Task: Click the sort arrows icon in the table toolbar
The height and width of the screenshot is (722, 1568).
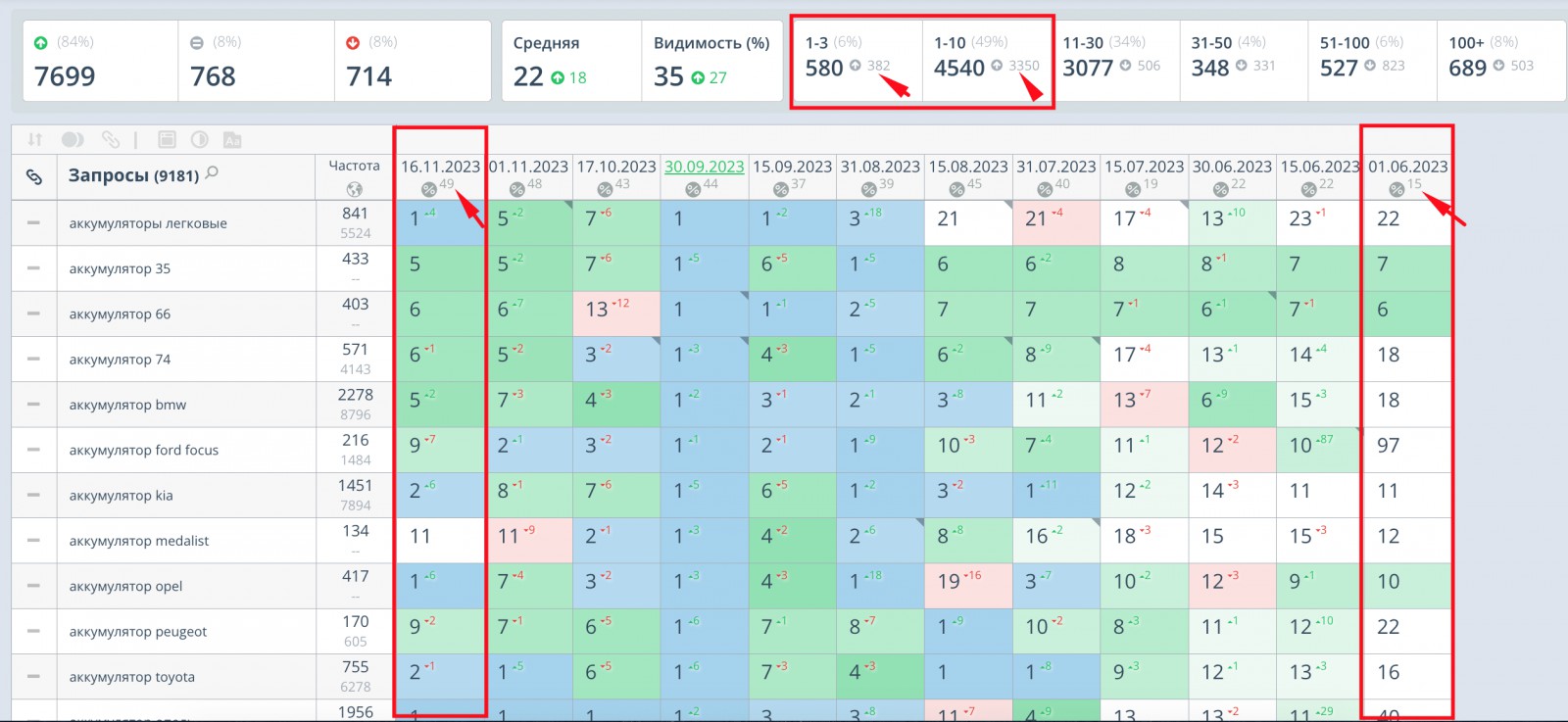Action: [x=35, y=140]
